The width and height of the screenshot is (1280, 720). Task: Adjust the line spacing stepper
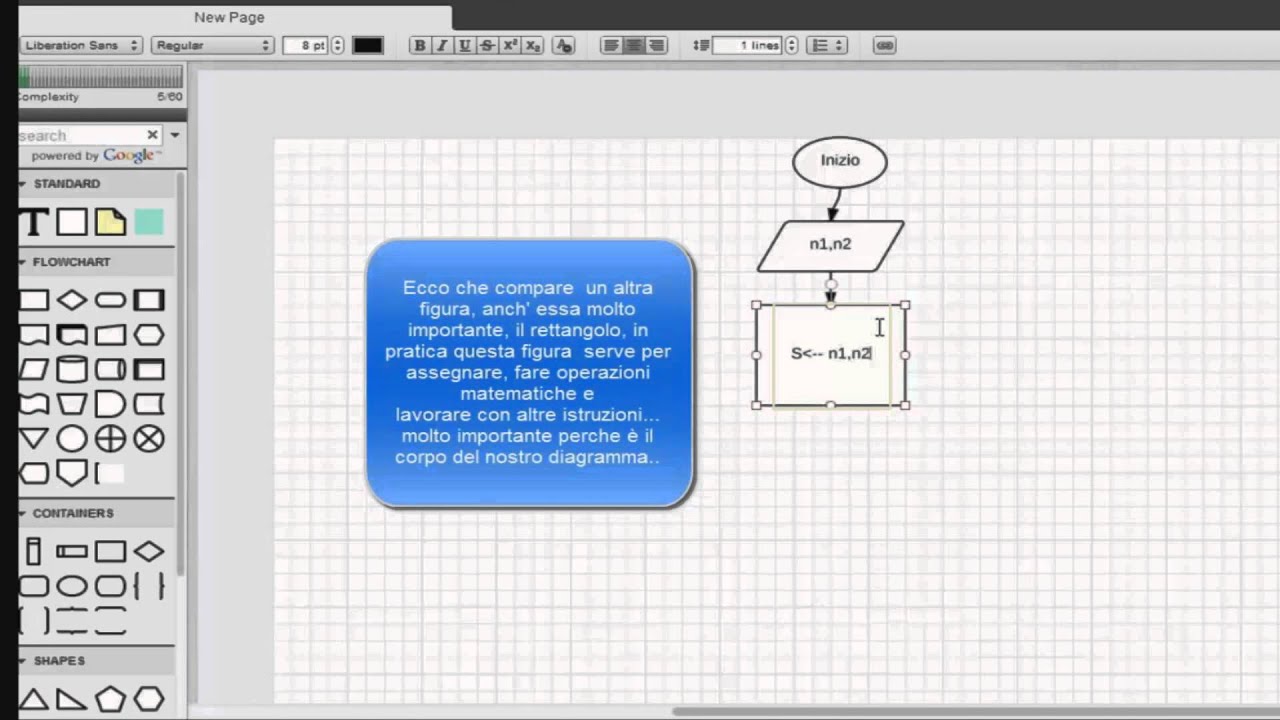click(792, 45)
